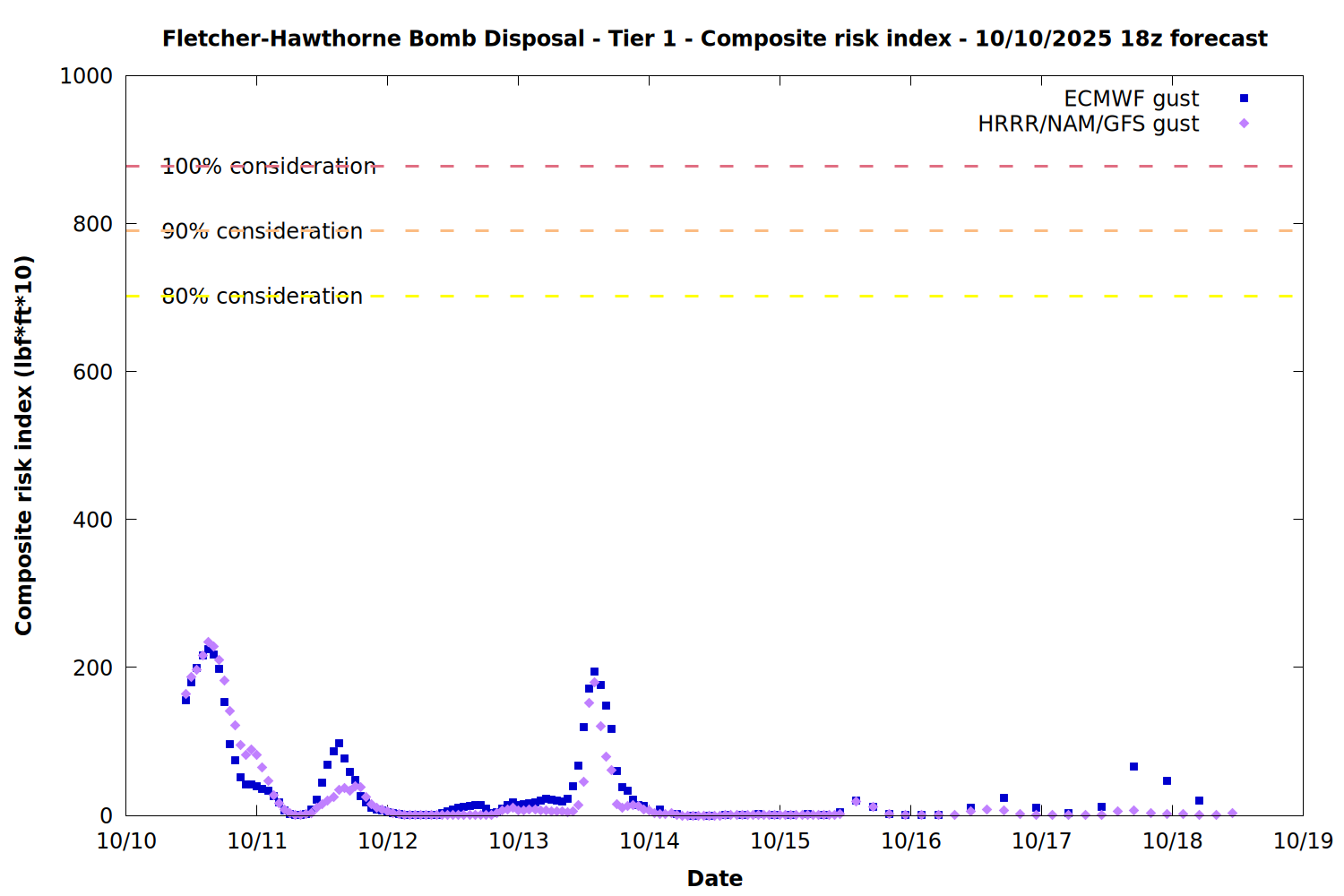Click the purple diamond HRRR/NAM/GFS legend marker

pyautogui.click(x=1244, y=124)
